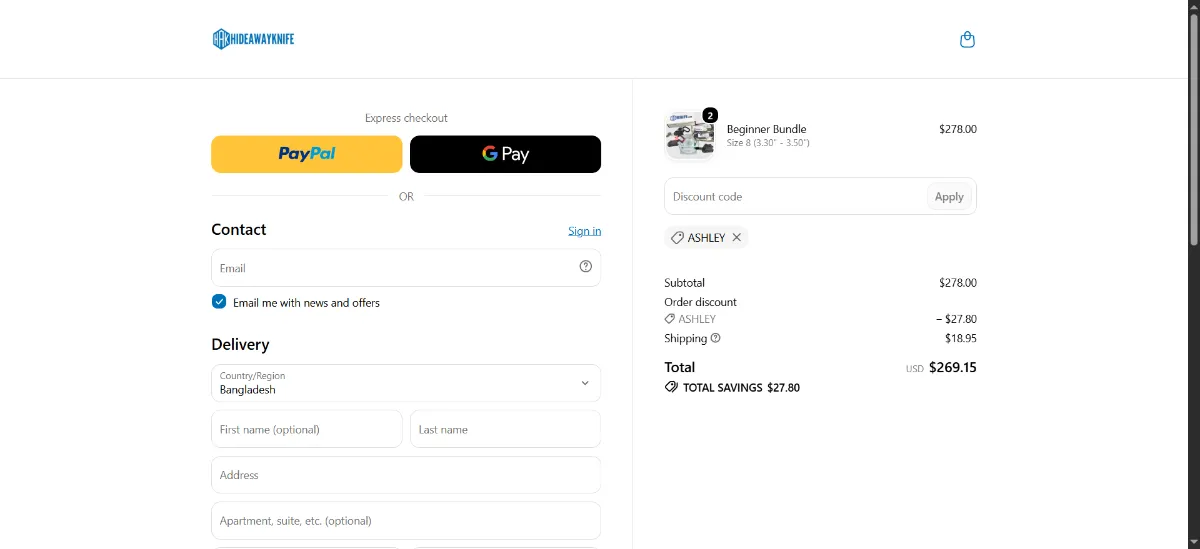Click the email help question mark icon
Image resolution: width=1200 pixels, height=549 pixels.
[586, 267]
